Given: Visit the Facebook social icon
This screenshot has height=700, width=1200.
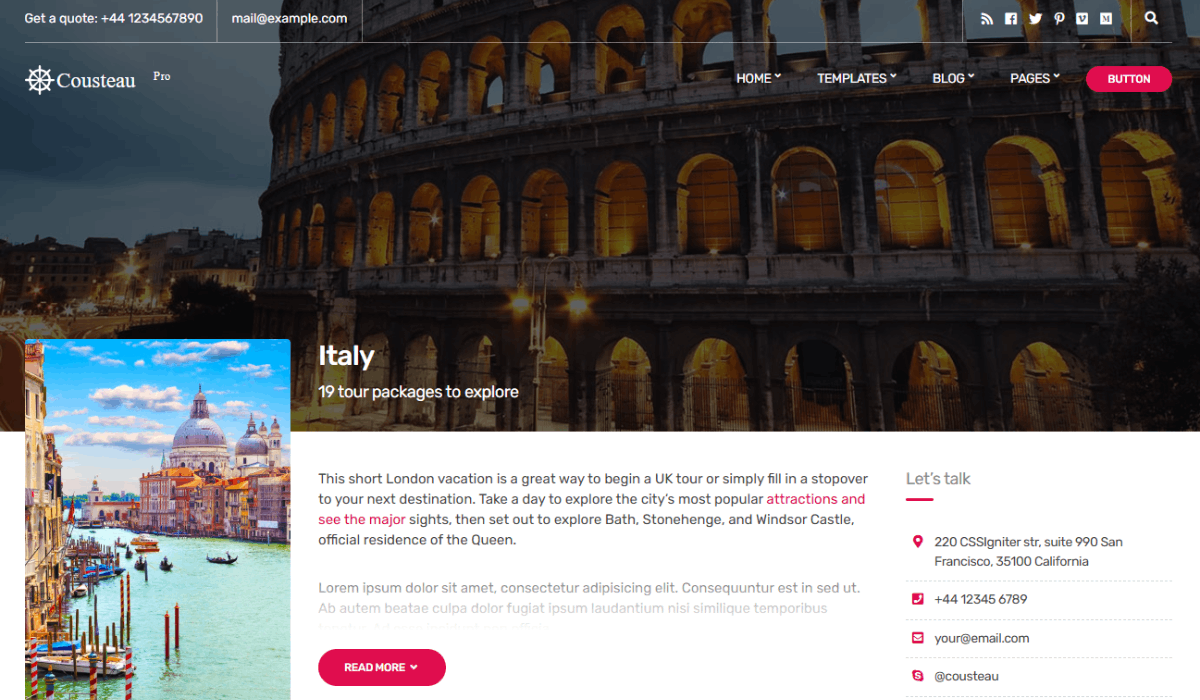Looking at the screenshot, I should tap(1011, 18).
